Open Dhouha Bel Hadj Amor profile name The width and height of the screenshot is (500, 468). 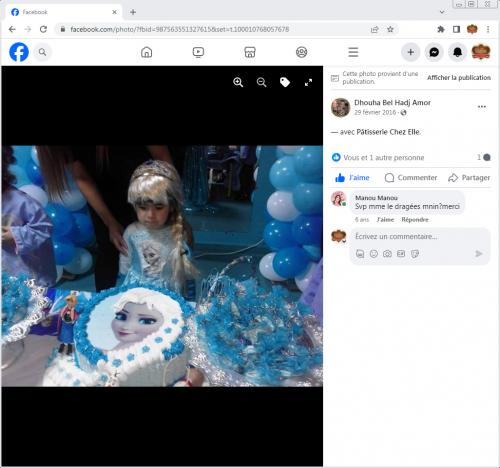point(392,103)
